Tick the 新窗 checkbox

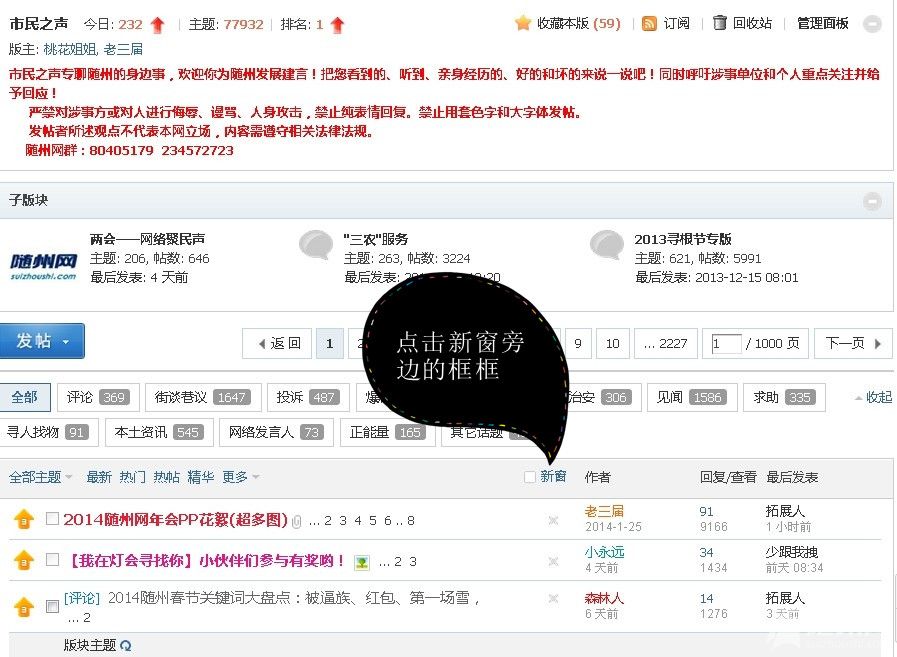pos(530,477)
